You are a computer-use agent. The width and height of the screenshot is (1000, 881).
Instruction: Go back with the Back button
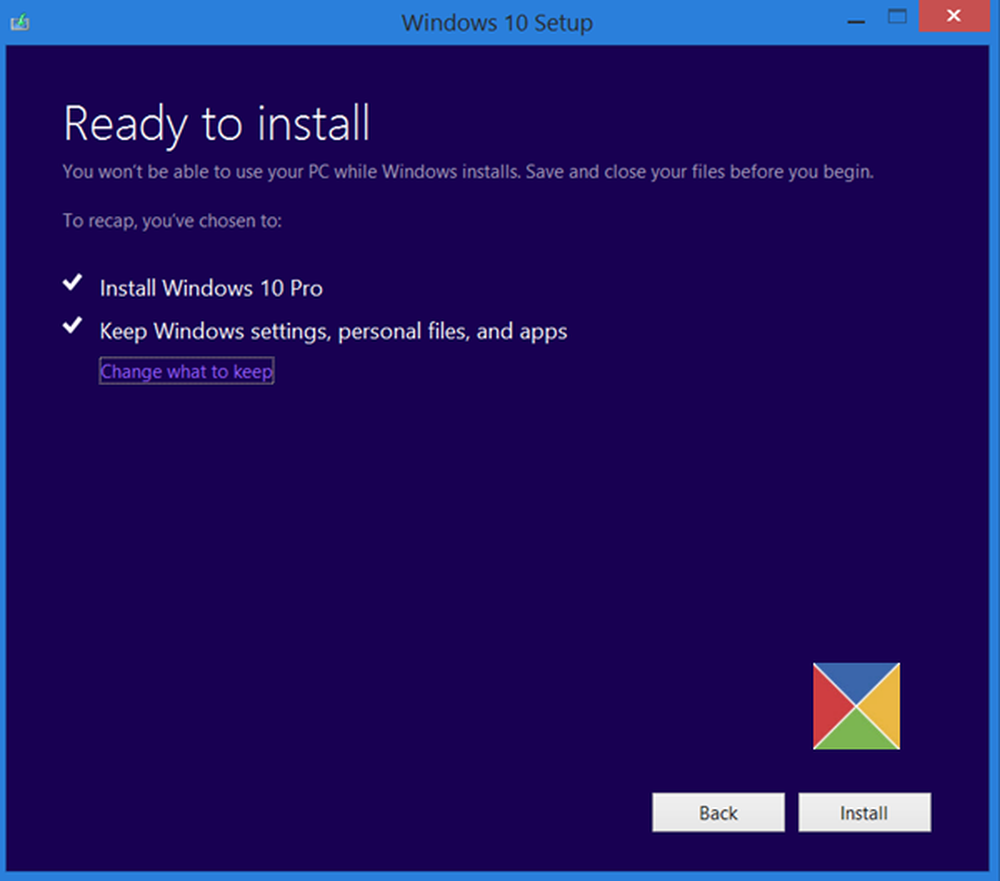pos(718,813)
